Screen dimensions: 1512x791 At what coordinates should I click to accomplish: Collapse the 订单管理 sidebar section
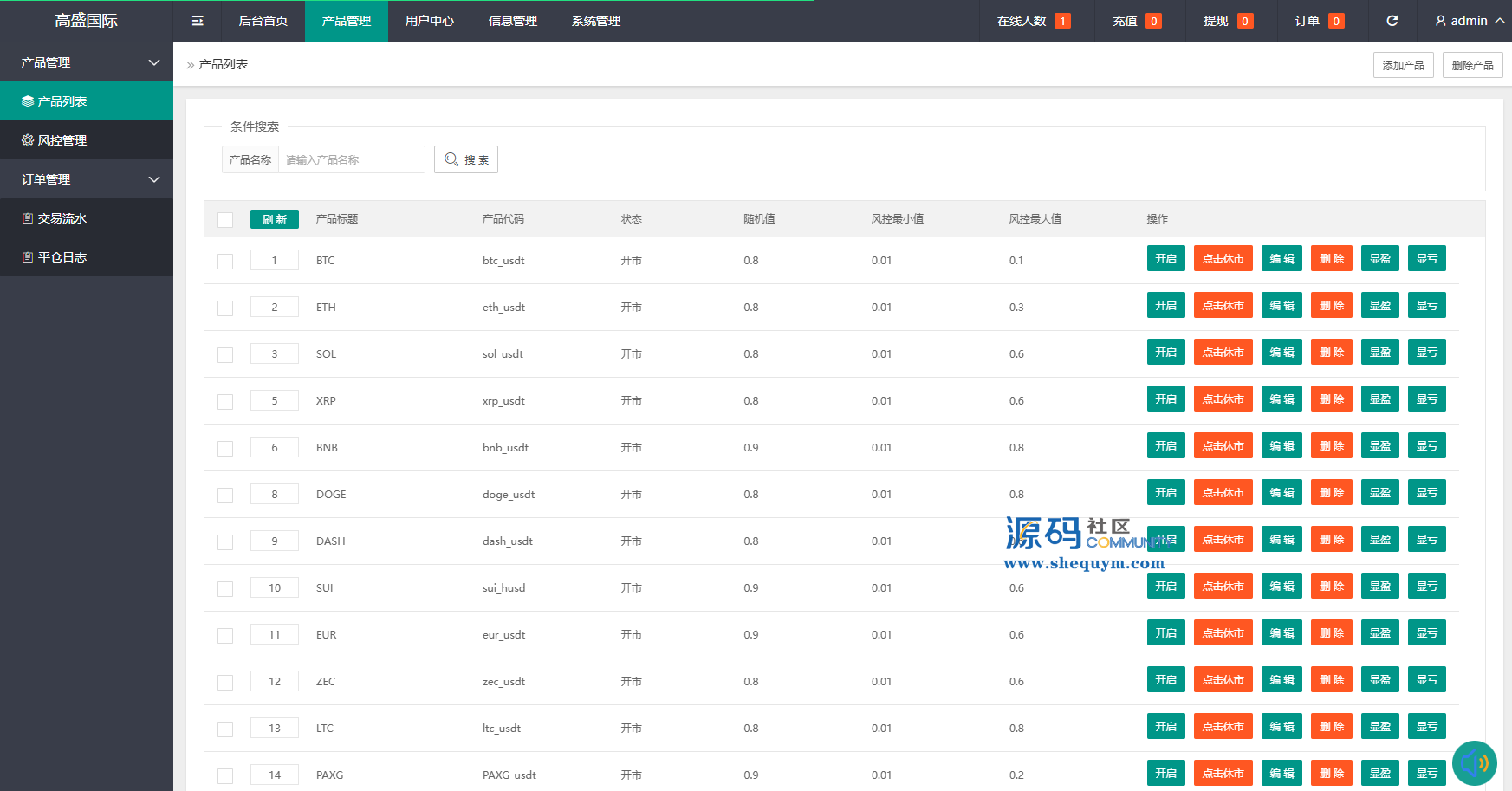tap(154, 179)
